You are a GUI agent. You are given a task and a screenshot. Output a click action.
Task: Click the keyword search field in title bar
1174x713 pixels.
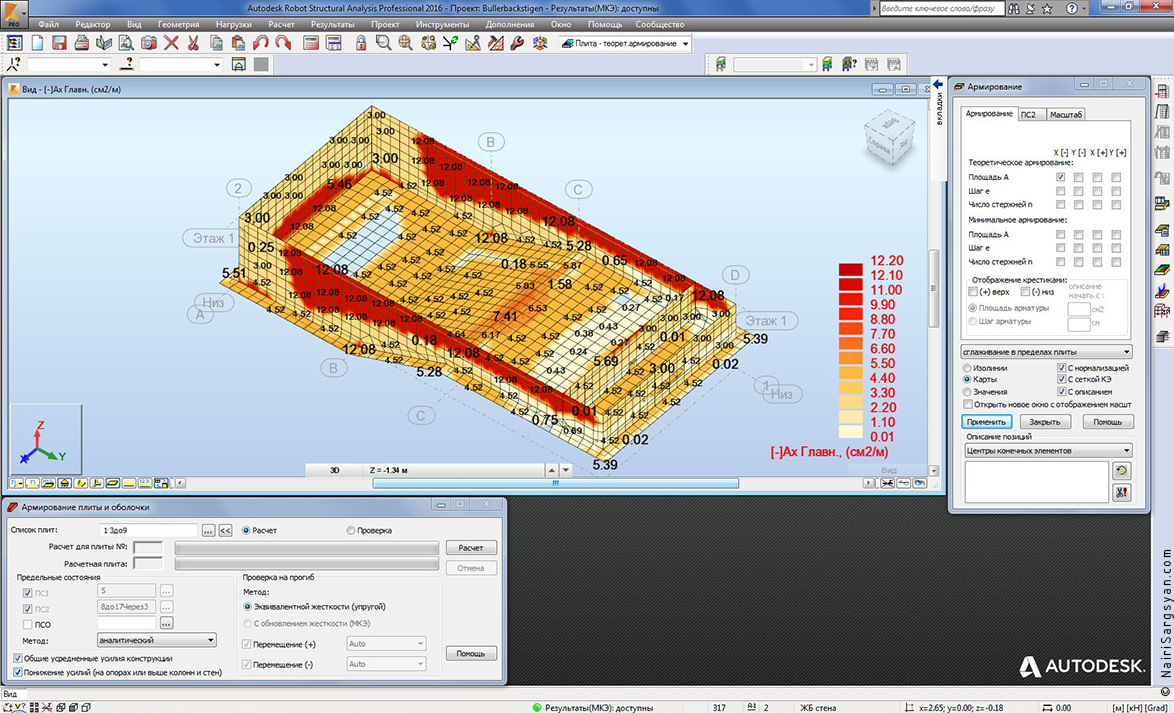[940, 8]
